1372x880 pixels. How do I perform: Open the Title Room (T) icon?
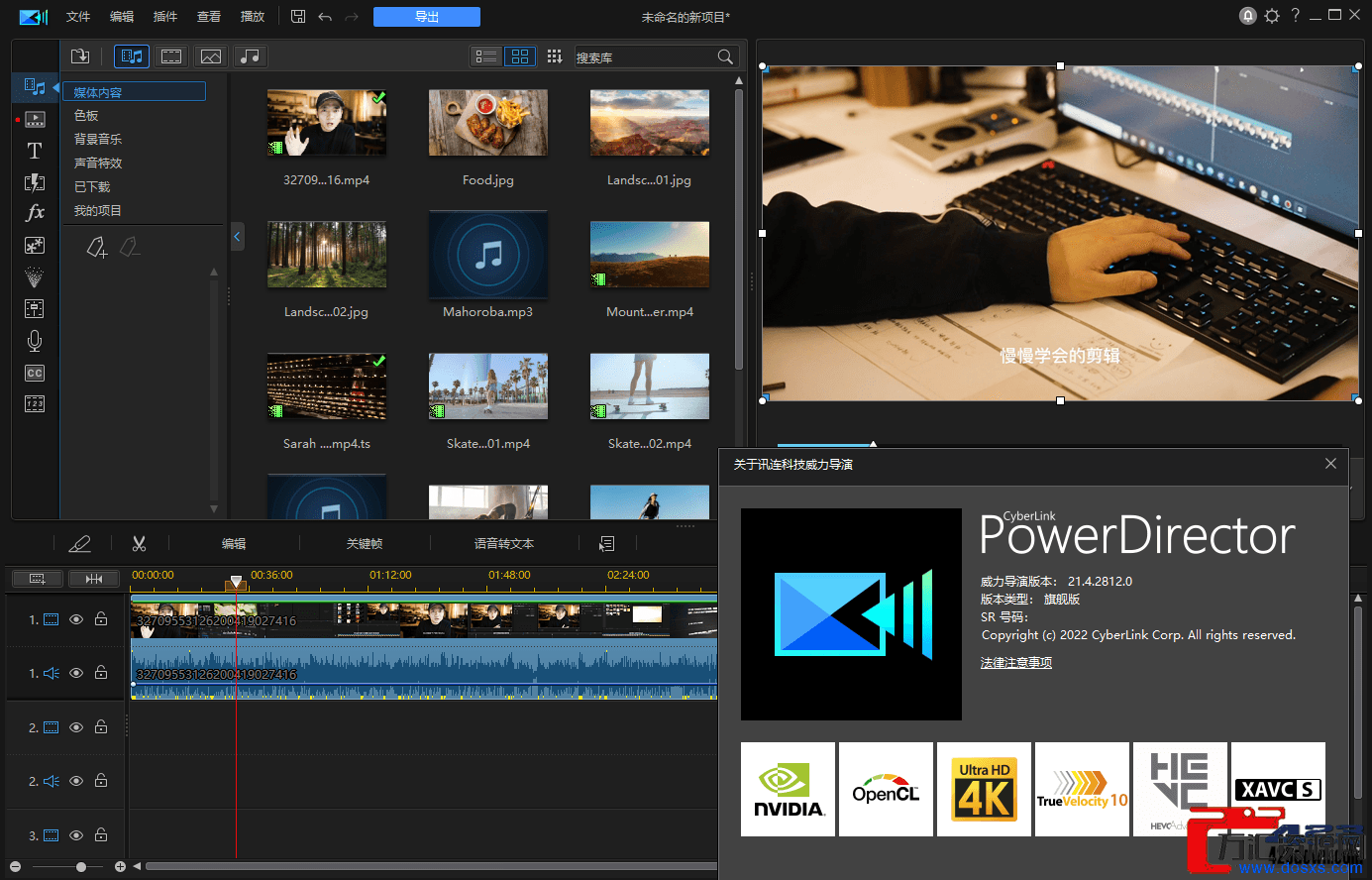coord(35,151)
